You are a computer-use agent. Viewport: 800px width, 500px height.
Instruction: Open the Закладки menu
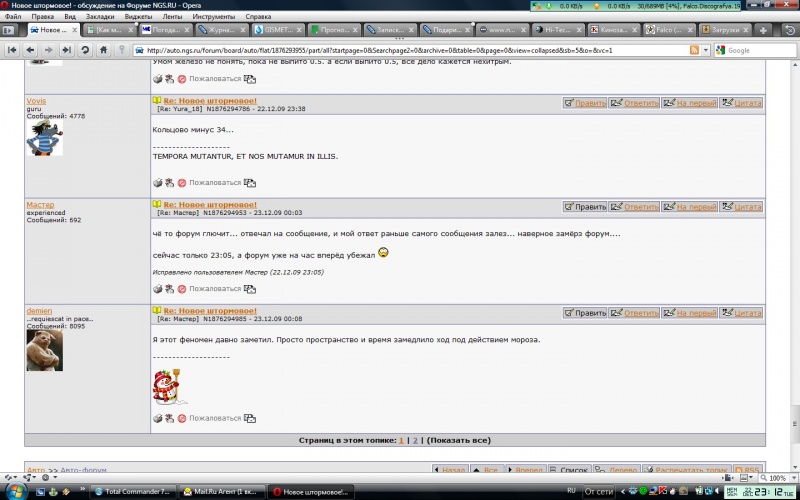(99, 17)
